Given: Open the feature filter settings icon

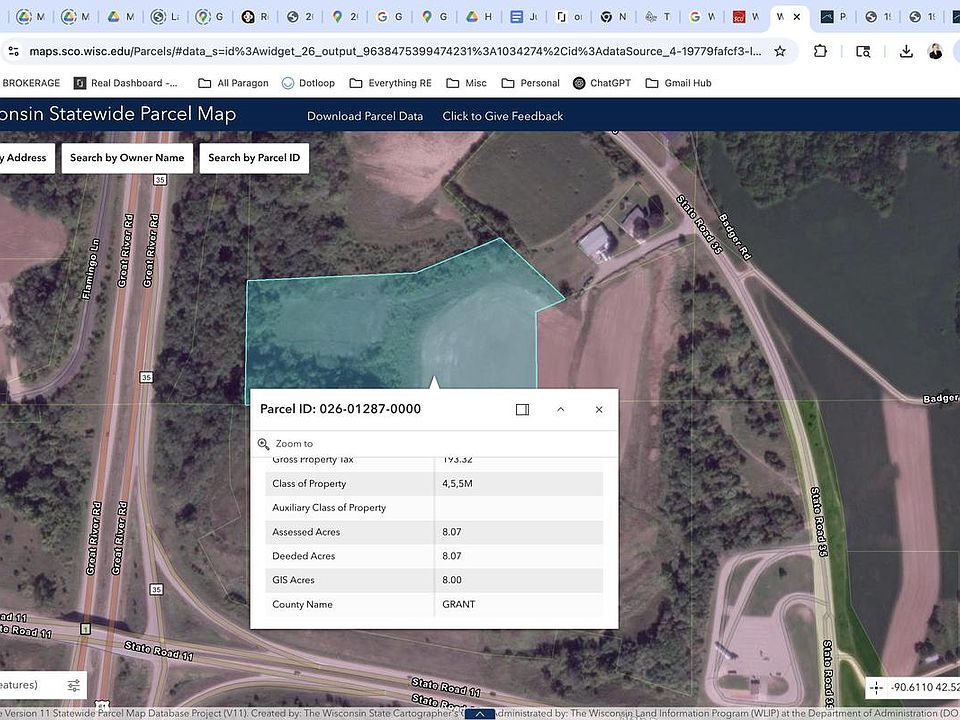Looking at the screenshot, I should tap(74, 685).
